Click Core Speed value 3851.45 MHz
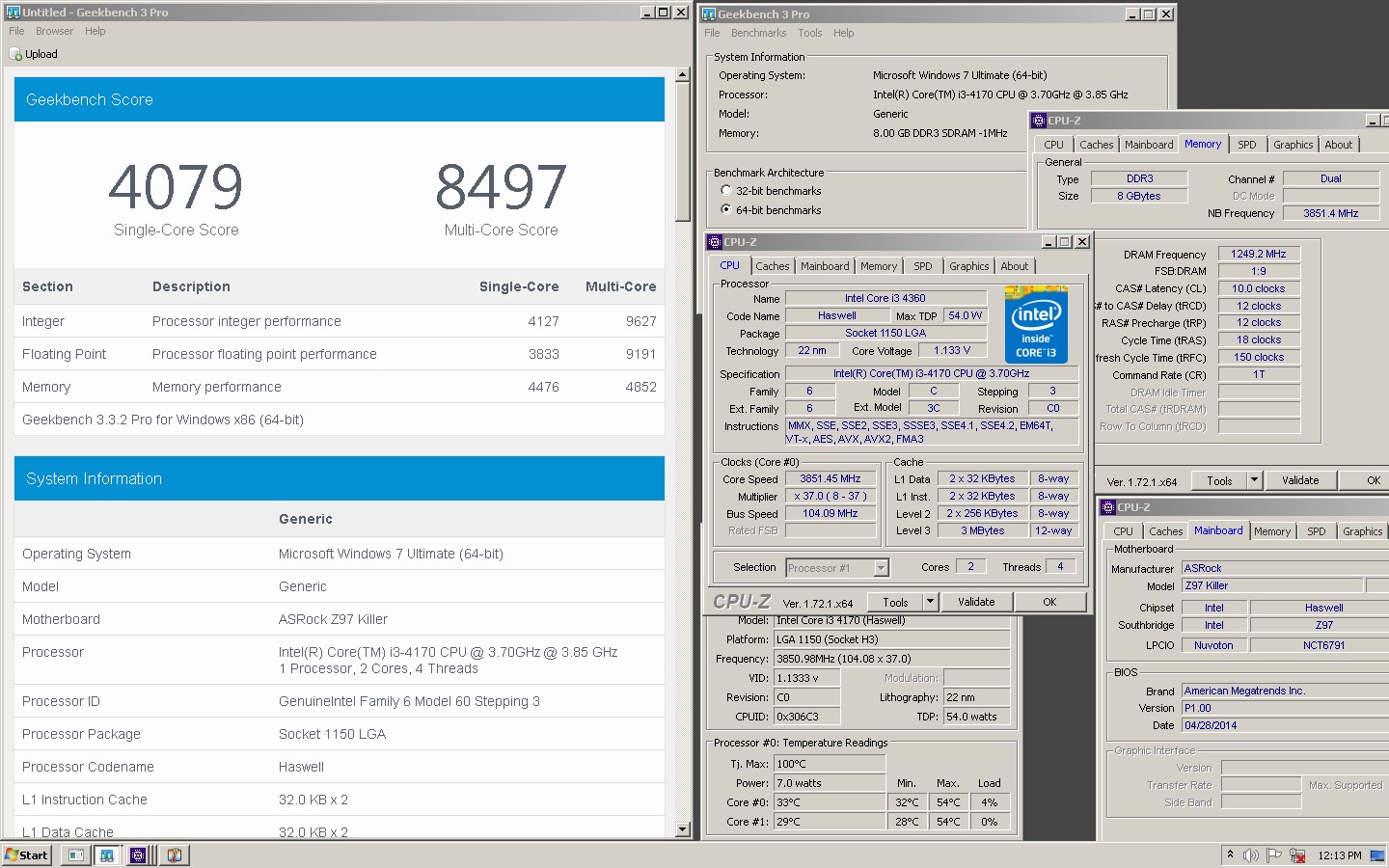Image resolution: width=1389 pixels, height=868 pixels. [830, 479]
